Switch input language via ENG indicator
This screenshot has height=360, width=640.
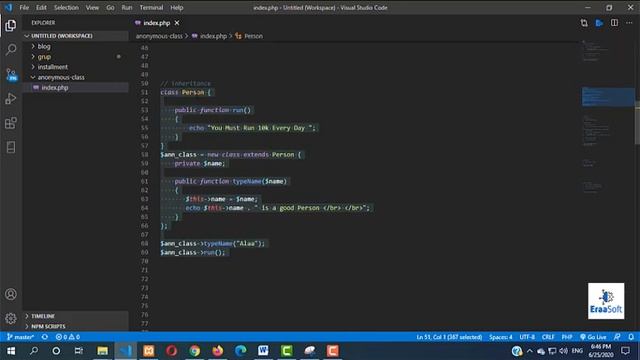[577, 351]
